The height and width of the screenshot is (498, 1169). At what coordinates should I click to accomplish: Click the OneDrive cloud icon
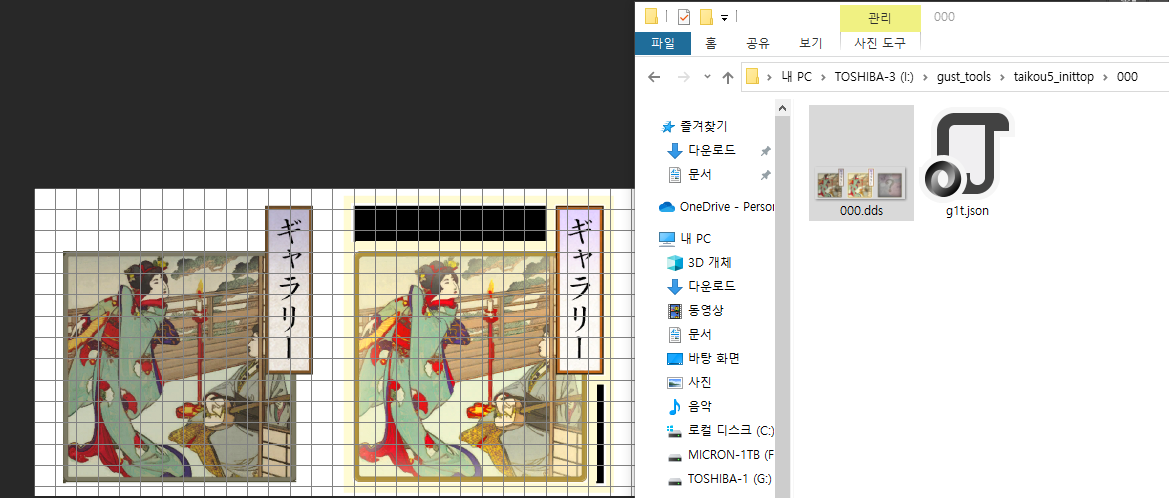[x=667, y=207]
